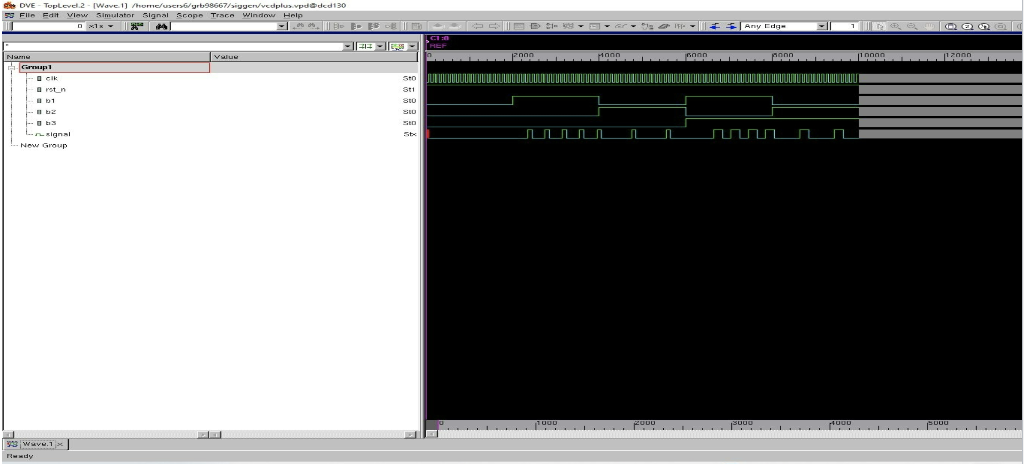
Task: Click the current time input field
Action: tap(47, 26)
